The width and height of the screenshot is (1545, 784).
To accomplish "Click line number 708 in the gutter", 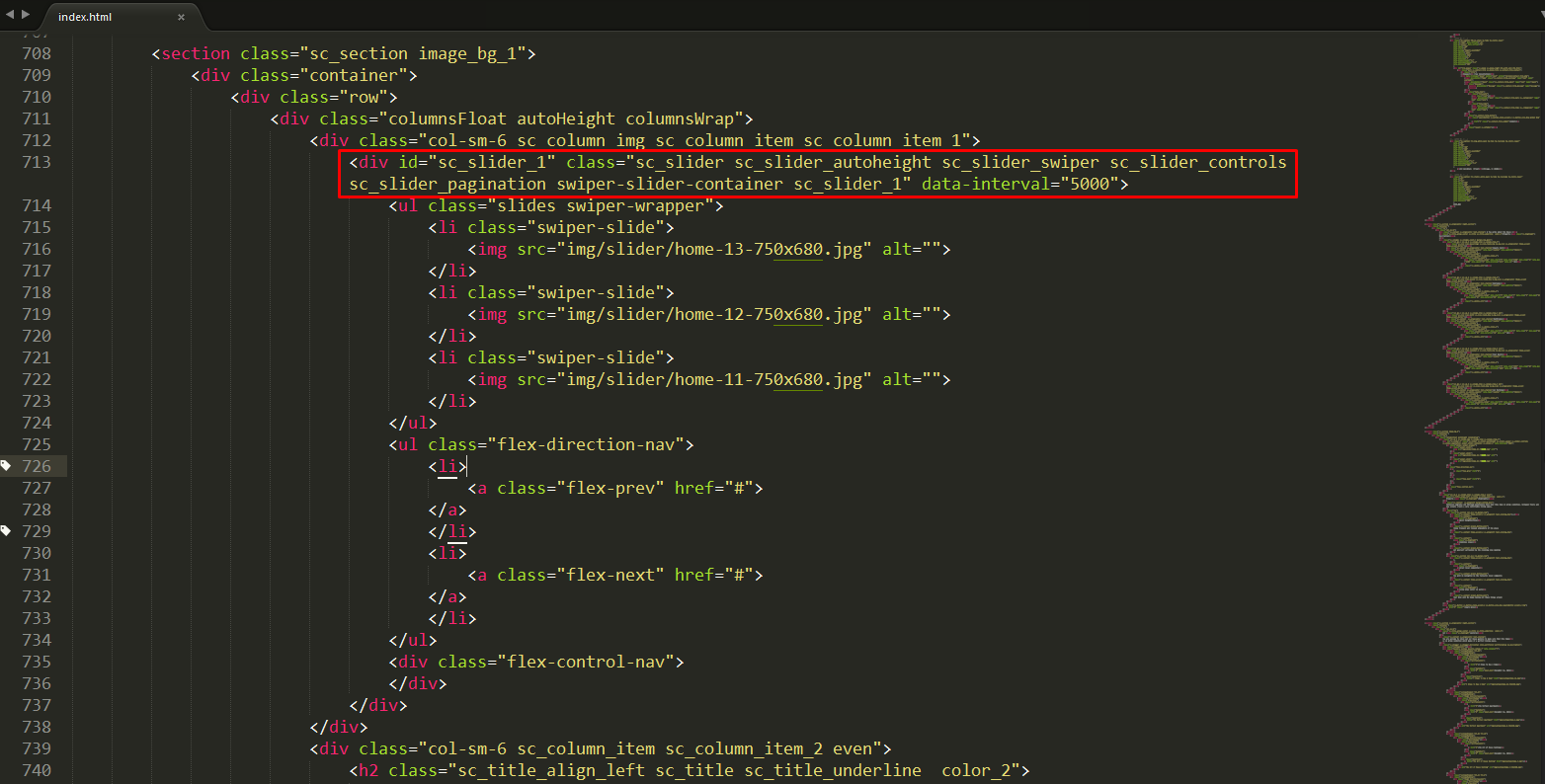I will point(37,53).
